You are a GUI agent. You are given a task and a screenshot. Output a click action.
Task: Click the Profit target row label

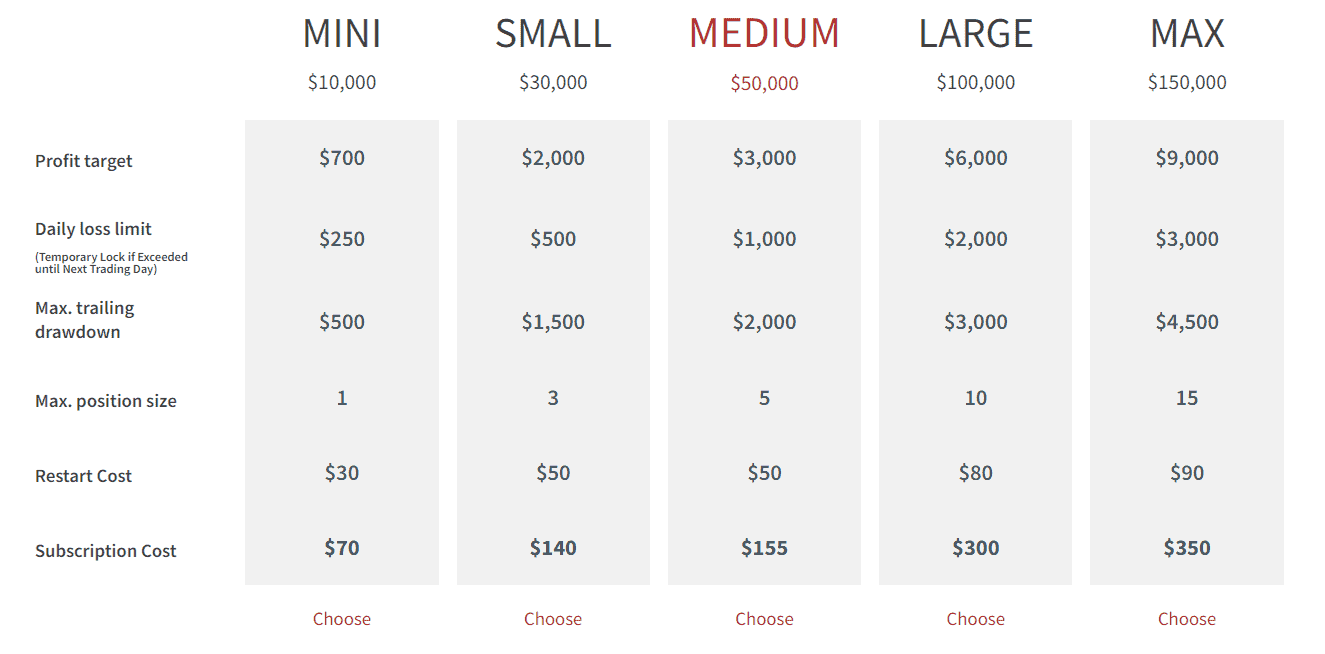pos(83,160)
